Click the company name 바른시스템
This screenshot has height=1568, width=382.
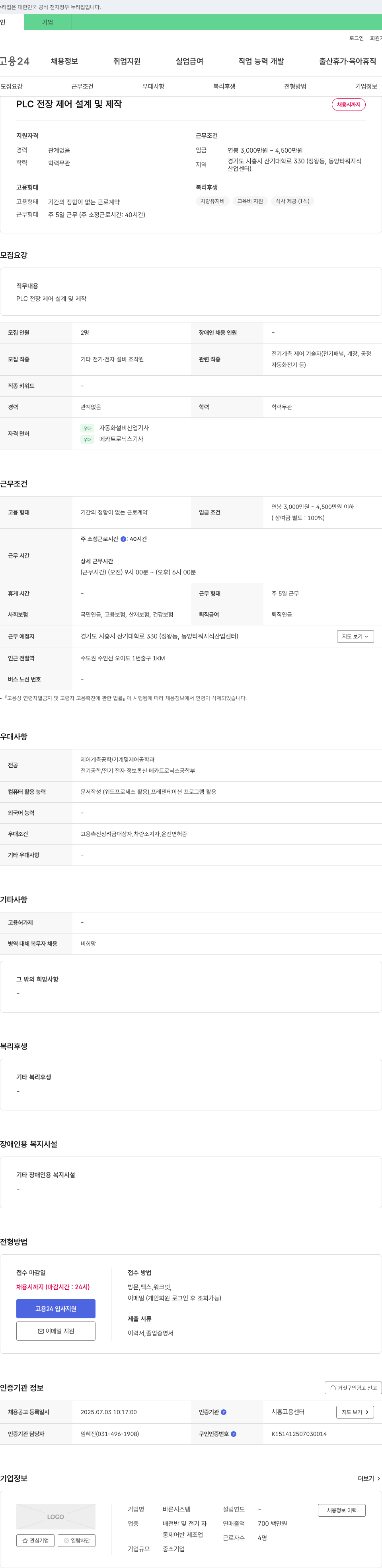pos(177,1509)
